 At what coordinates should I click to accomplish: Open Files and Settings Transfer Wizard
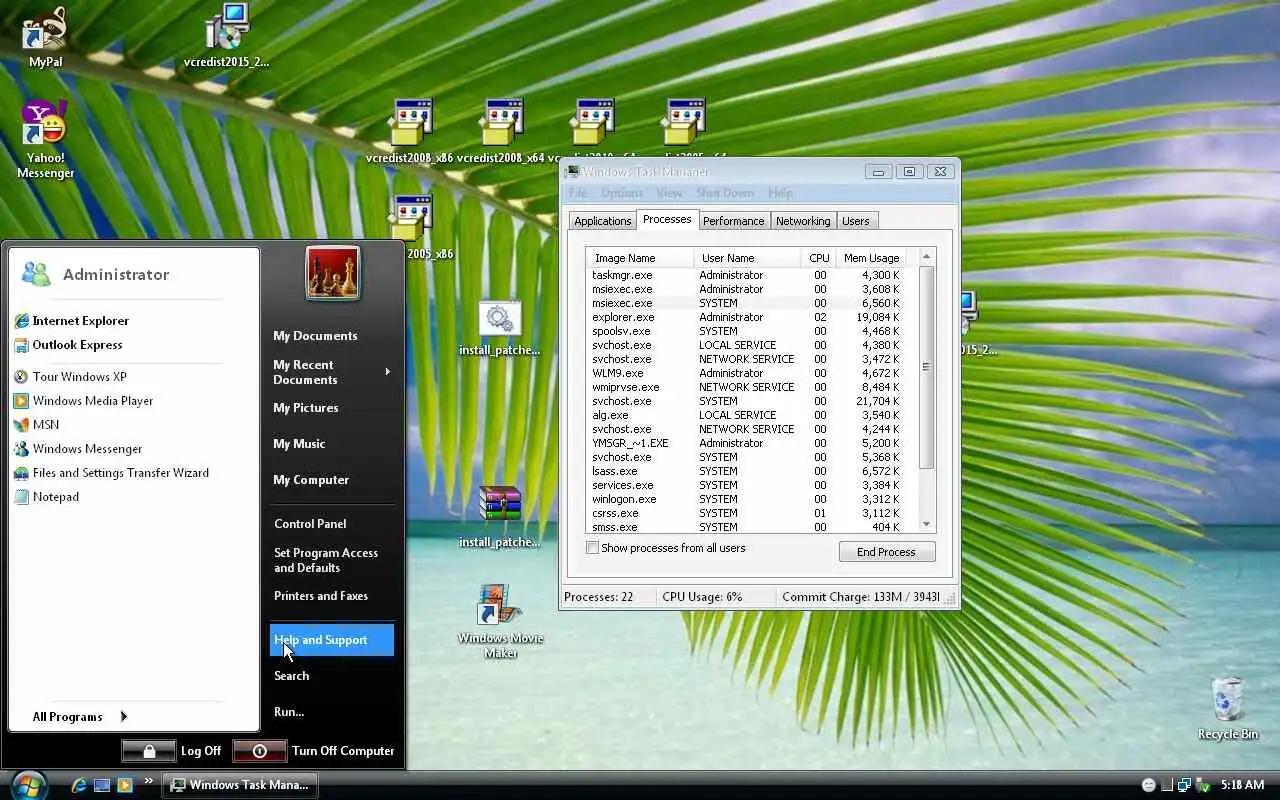[x=111, y=473]
